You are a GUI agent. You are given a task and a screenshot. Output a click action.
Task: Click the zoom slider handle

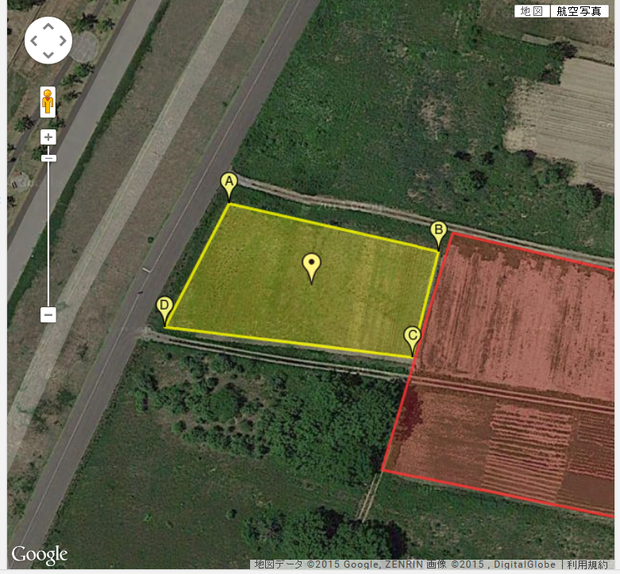click(49, 159)
